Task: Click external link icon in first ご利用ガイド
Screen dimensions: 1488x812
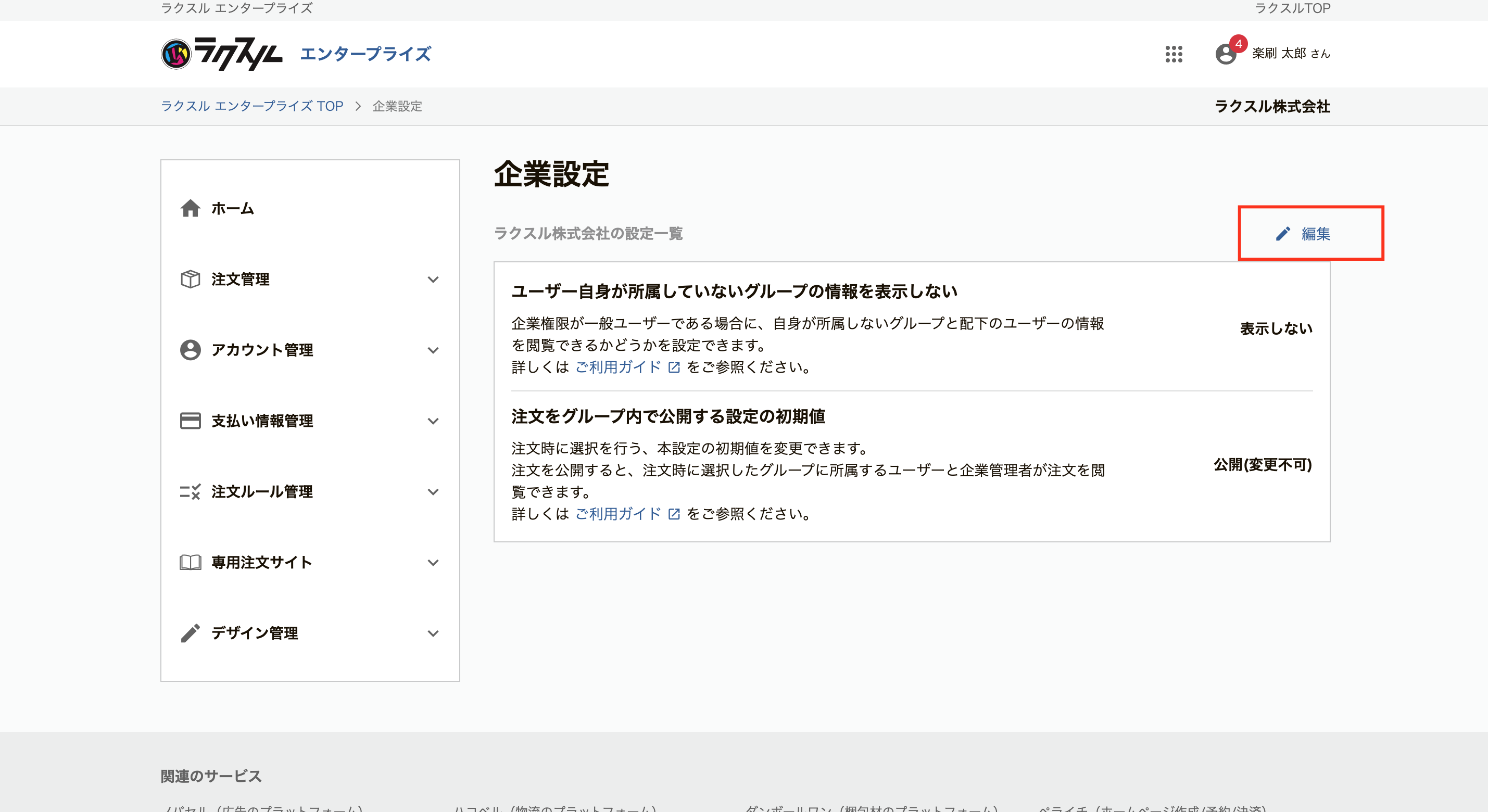Action: [x=674, y=367]
